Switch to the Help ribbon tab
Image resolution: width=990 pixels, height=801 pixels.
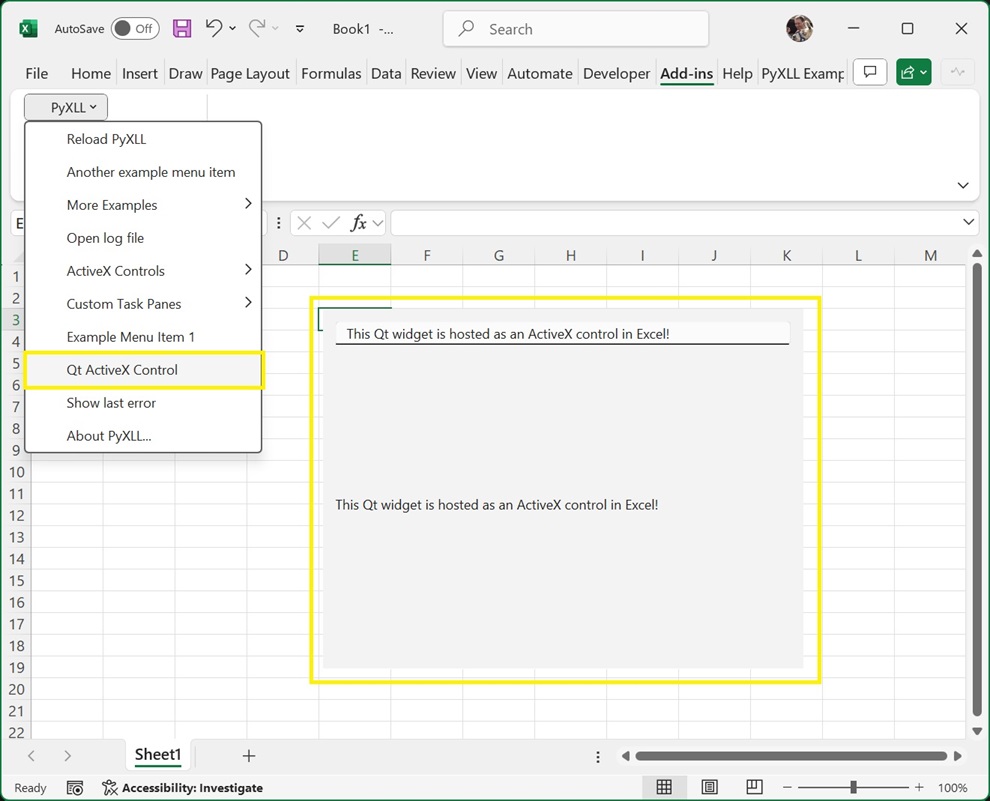[737, 74]
